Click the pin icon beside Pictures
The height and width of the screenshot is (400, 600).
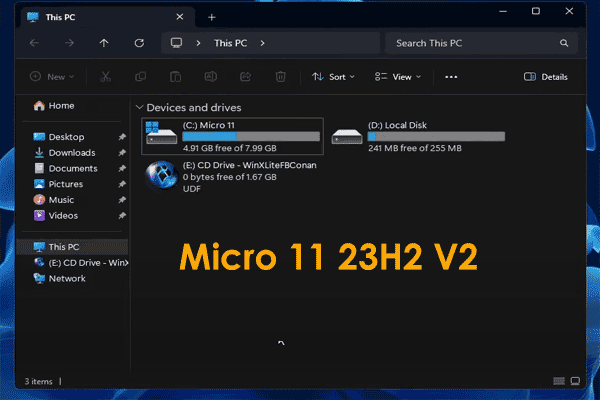[122, 184]
